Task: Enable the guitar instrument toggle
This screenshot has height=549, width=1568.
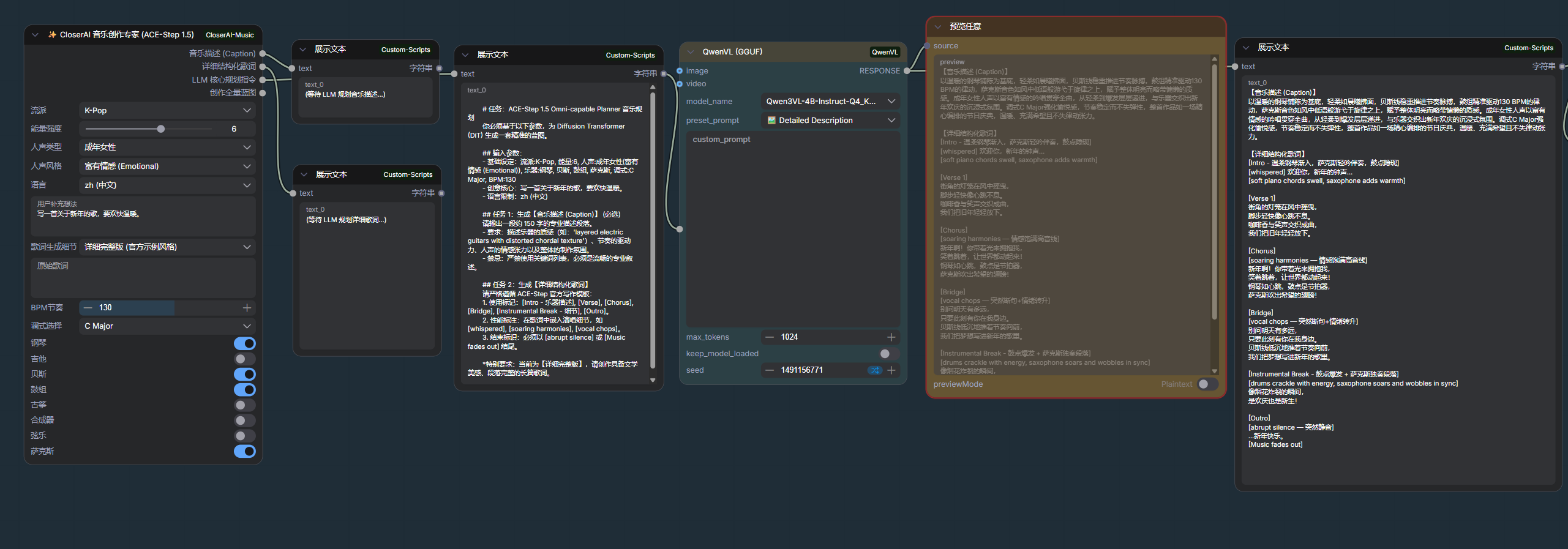Action: (244, 359)
